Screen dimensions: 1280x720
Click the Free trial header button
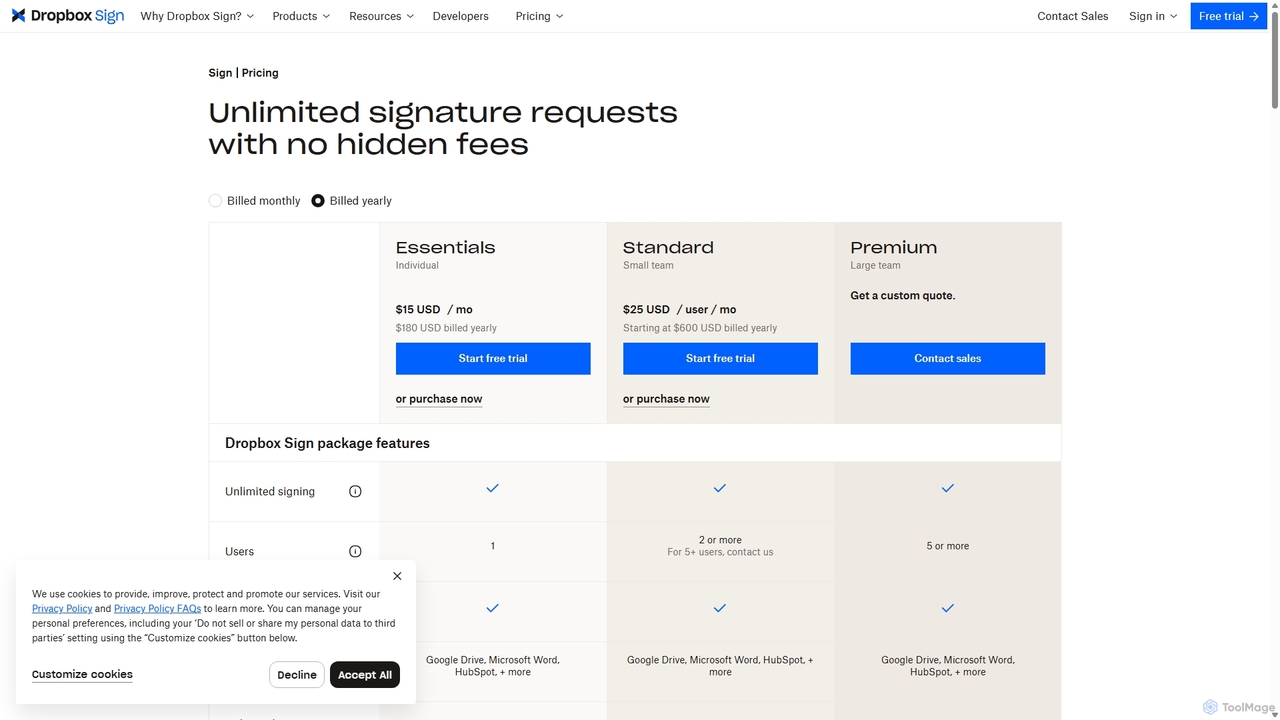tap(1229, 16)
